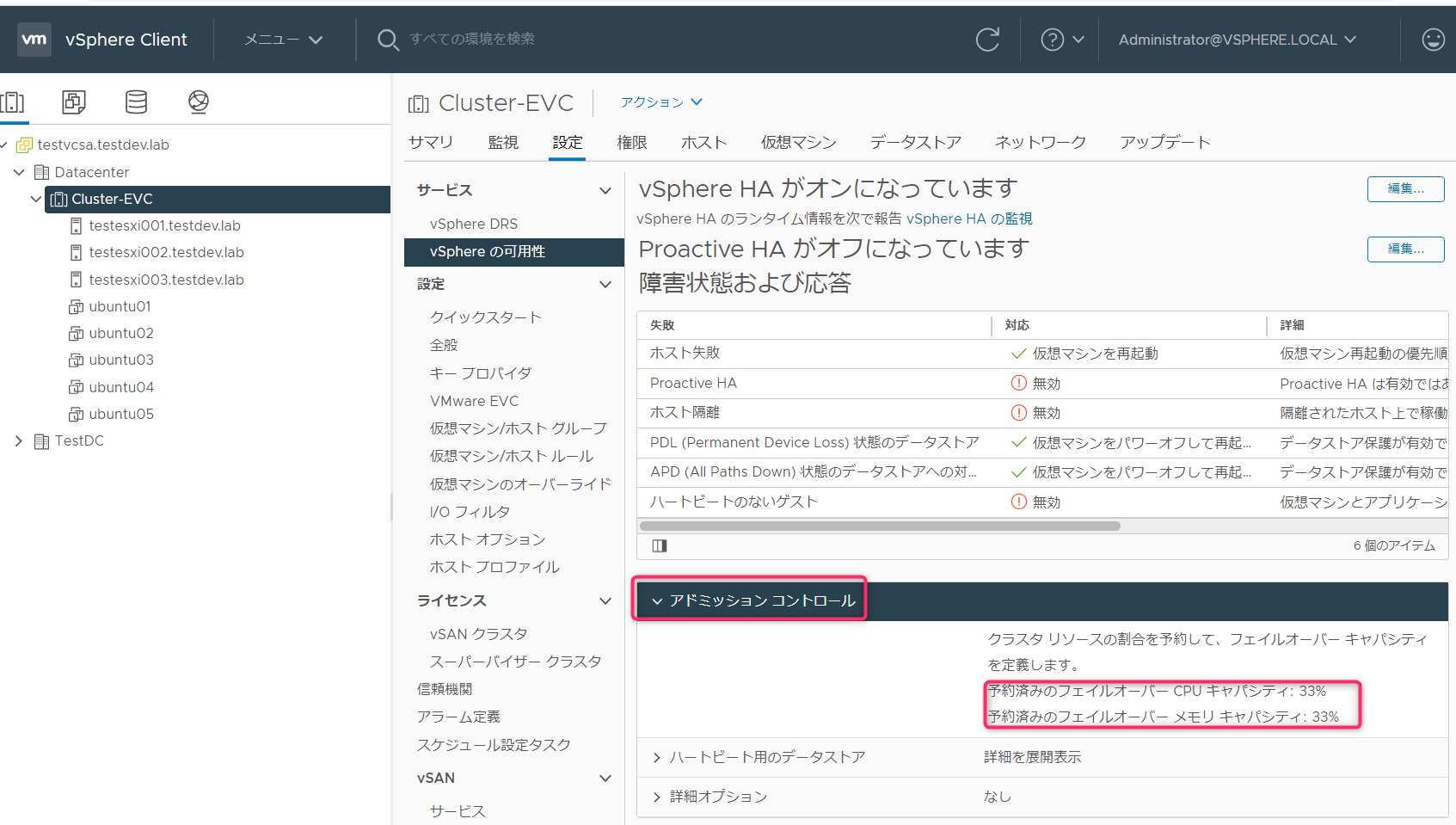Select the ホスト隔離 table row

click(x=1042, y=413)
